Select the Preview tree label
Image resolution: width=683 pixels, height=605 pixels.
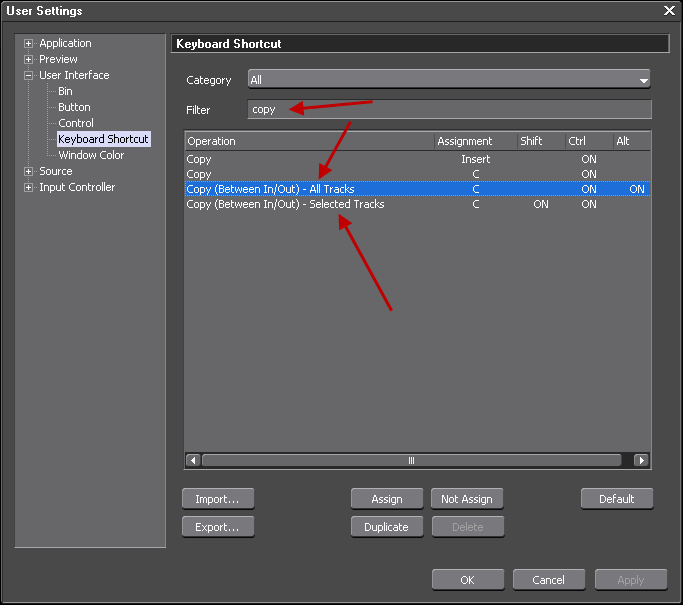(x=58, y=59)
